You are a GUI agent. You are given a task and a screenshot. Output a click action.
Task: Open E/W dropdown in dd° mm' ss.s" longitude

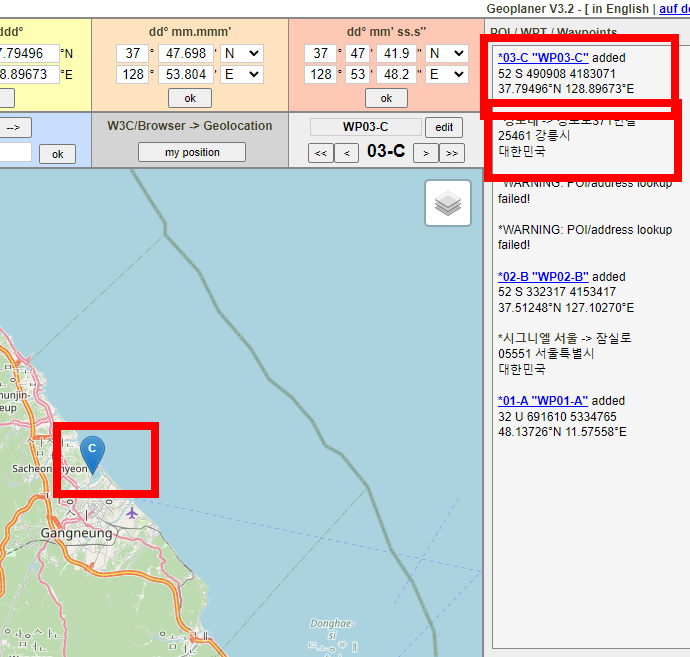[x=447, y=74]
